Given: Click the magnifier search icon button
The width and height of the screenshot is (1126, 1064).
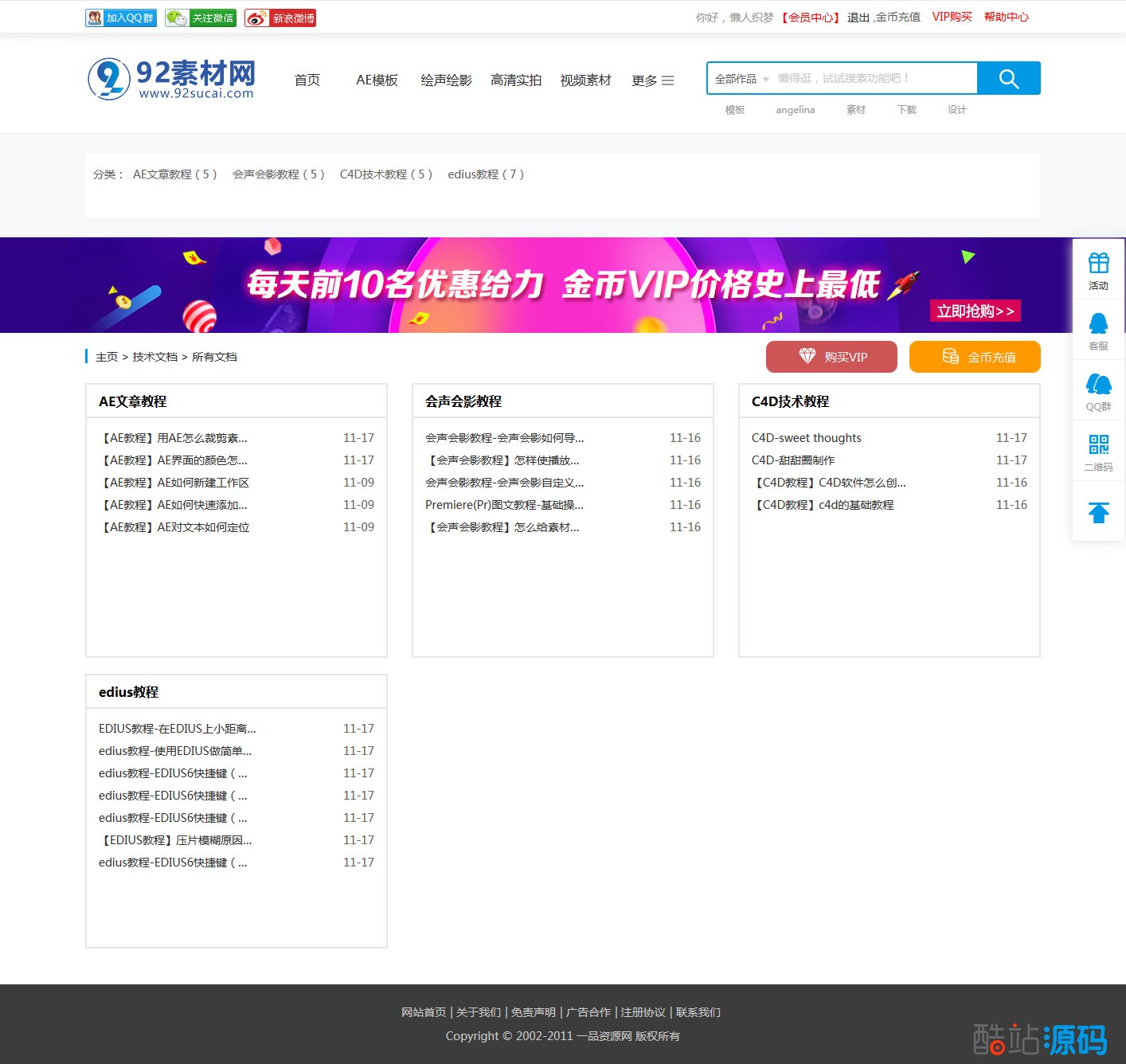Looking at the screenshot, I should click(x=1008, y=79).
